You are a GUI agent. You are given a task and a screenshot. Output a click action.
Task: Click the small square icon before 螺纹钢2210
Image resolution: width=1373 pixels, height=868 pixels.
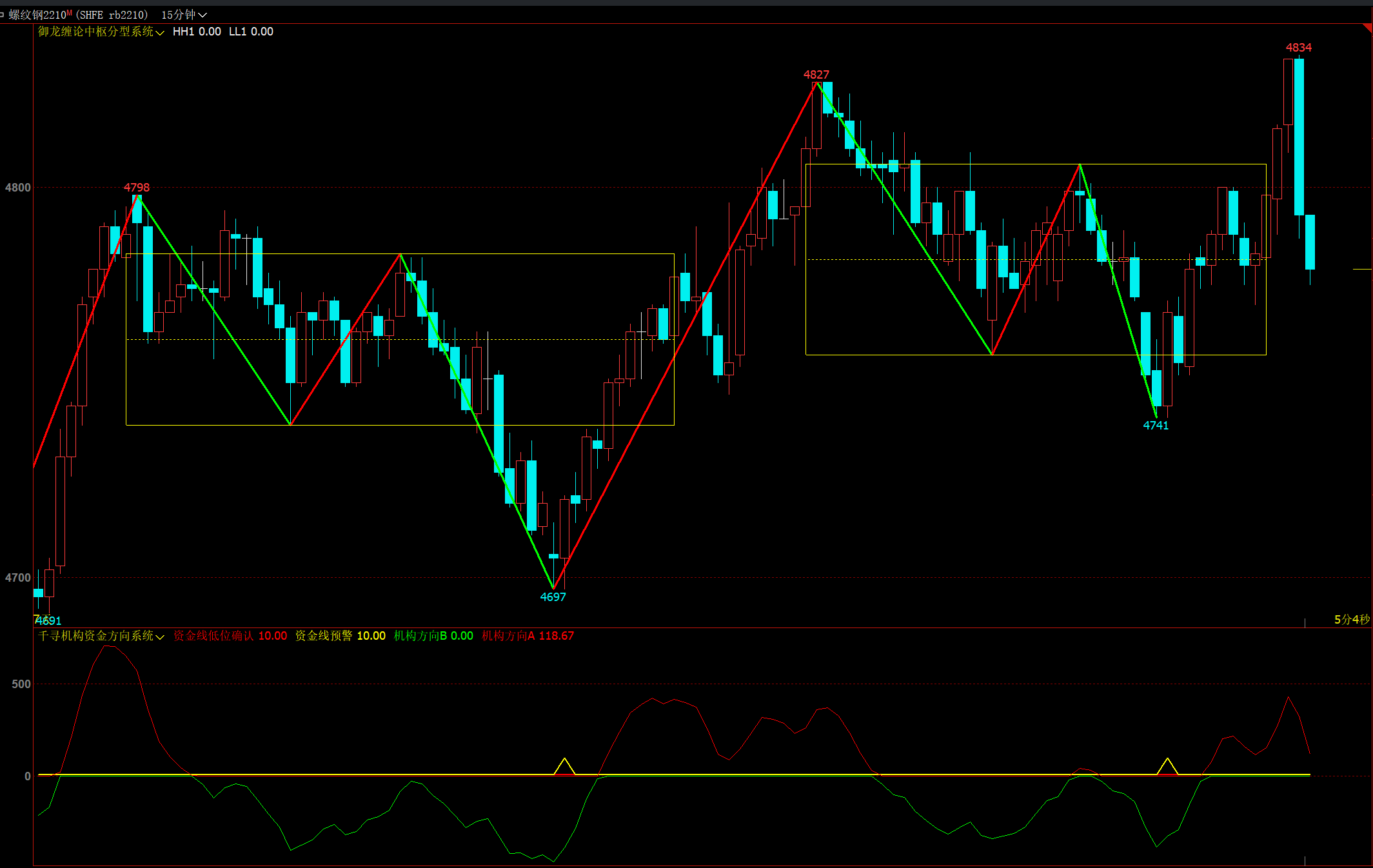pyautogui.click(x=3, y=15)
